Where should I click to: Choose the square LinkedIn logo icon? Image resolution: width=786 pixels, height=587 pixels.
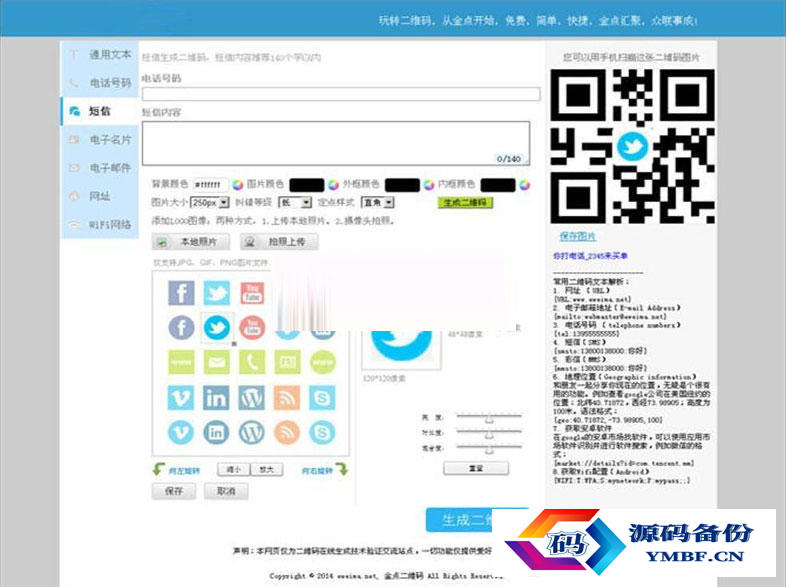pos(217,398)
